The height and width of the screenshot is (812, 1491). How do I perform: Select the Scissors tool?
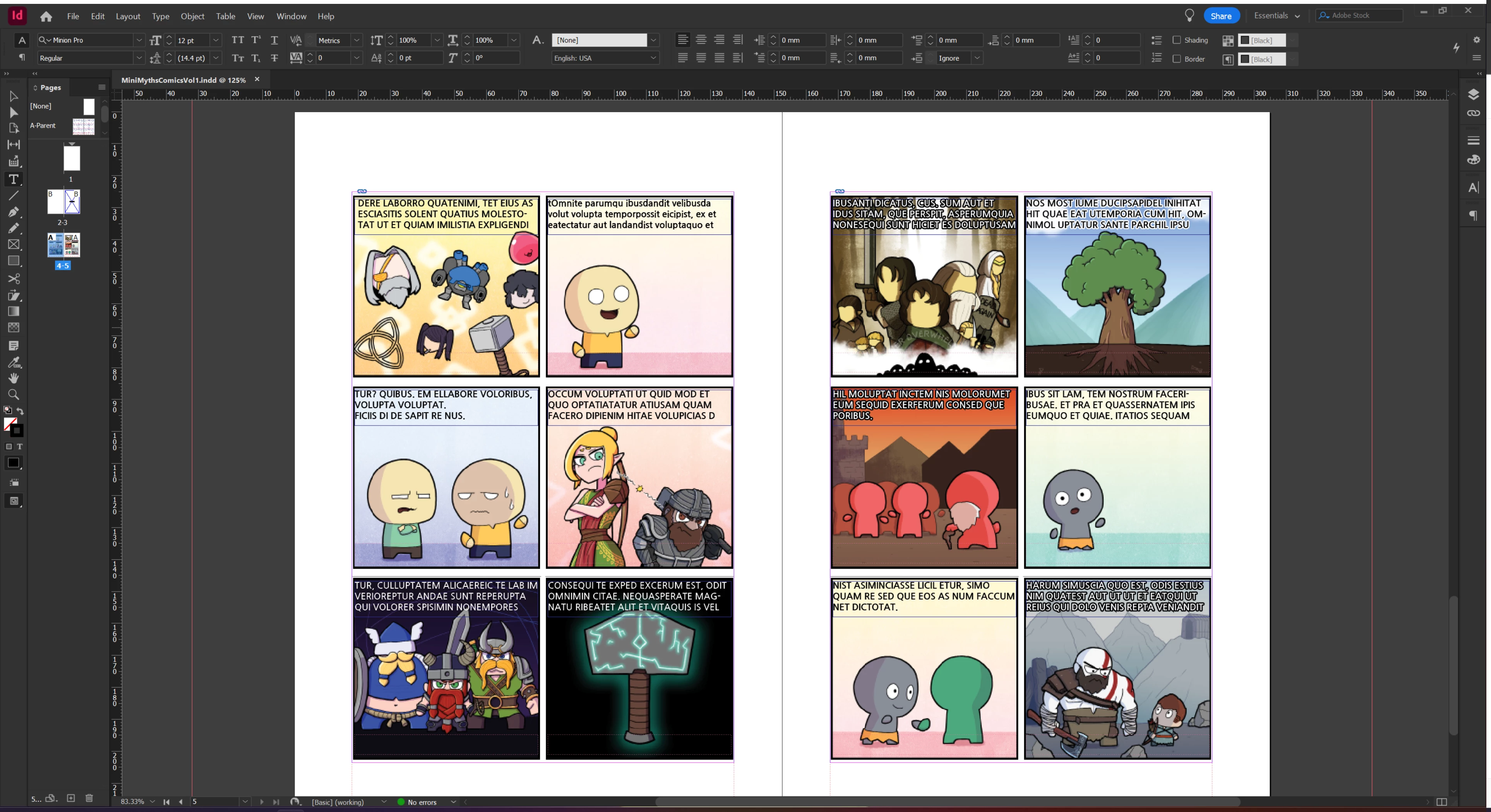click(13, 279)
